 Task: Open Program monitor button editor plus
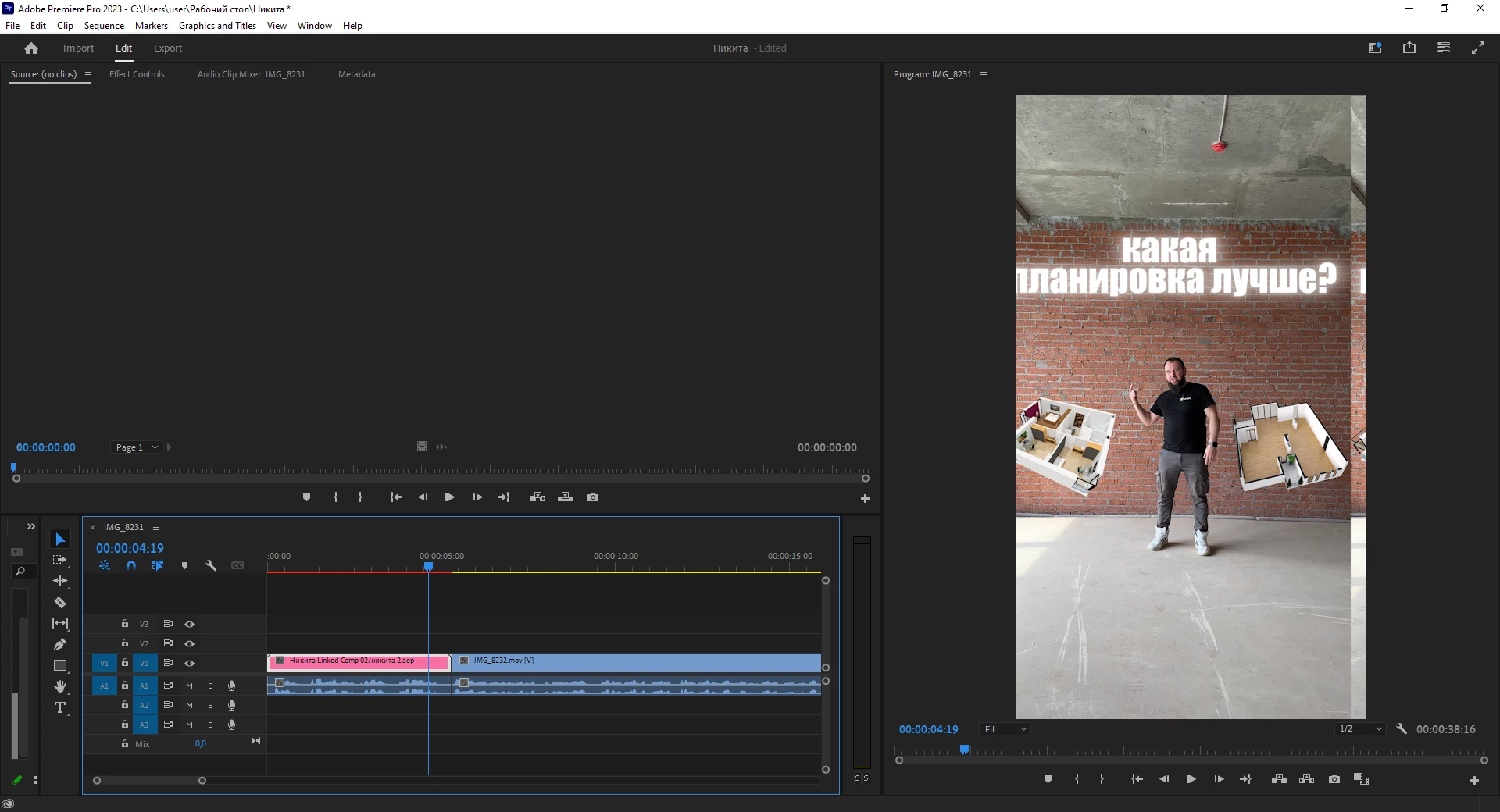tap(1474, 780)
